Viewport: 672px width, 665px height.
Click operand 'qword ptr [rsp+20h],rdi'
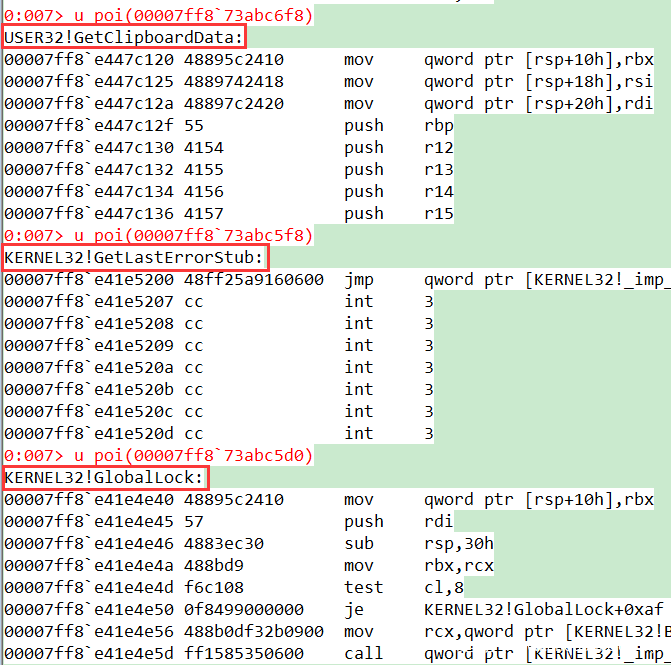(x=538, y=104)
